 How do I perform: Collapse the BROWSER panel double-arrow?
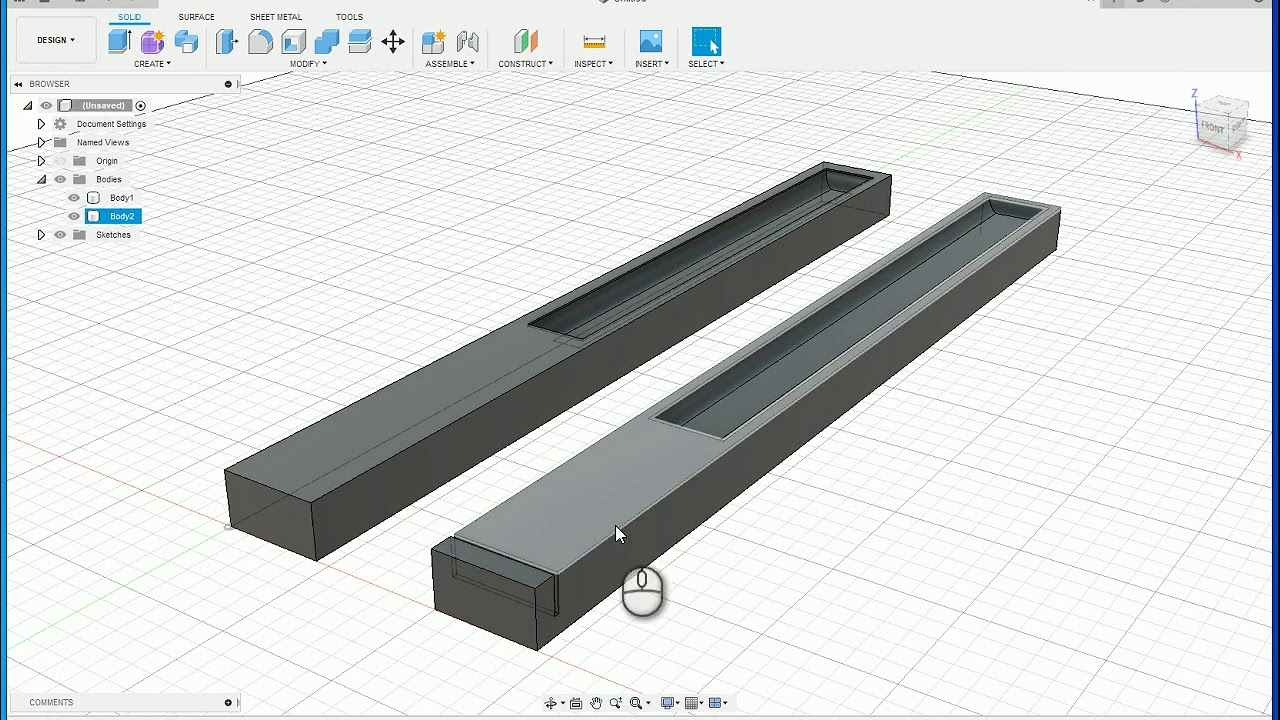pos(18,84)
